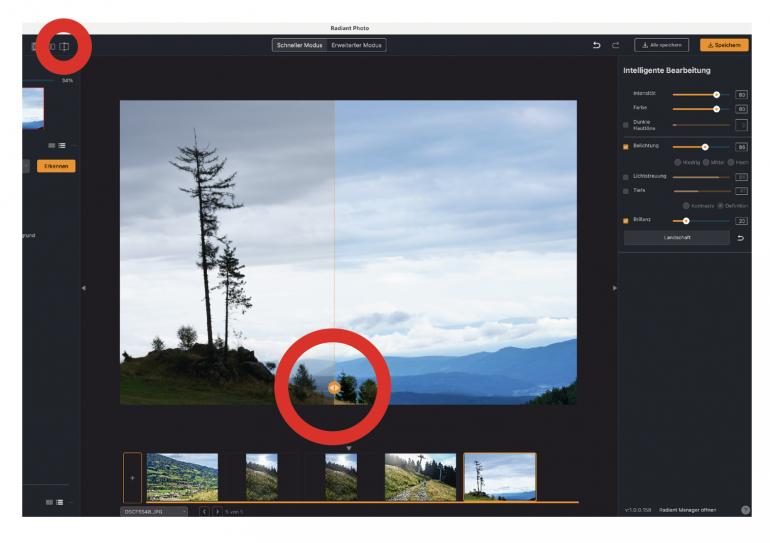
Task: Open the help question mark icon
Action: pyautogui.click(x=745, y=510)
